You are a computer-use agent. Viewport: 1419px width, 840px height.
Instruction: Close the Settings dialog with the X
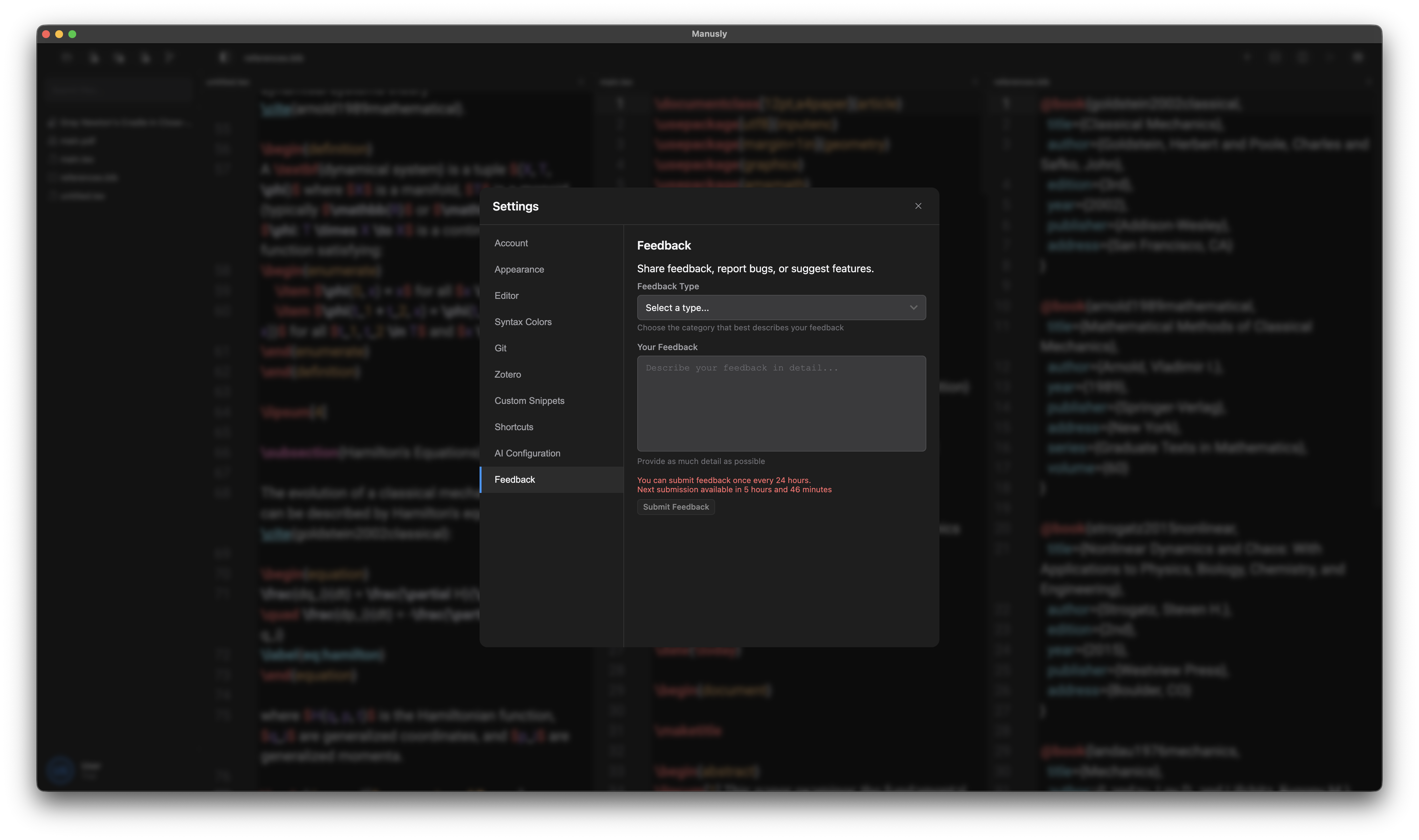[918, 206]
